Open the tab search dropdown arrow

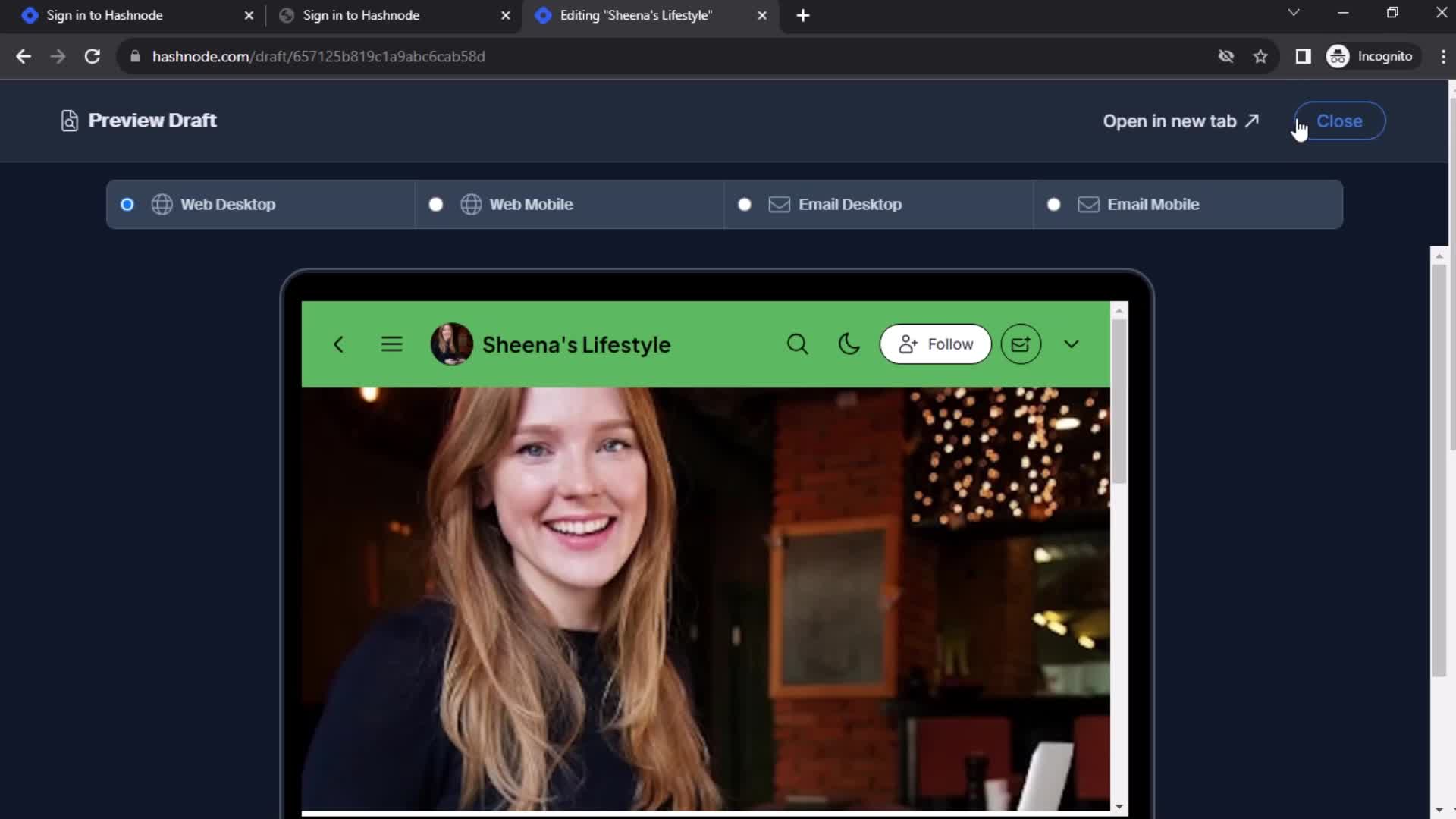[1294, 13]
